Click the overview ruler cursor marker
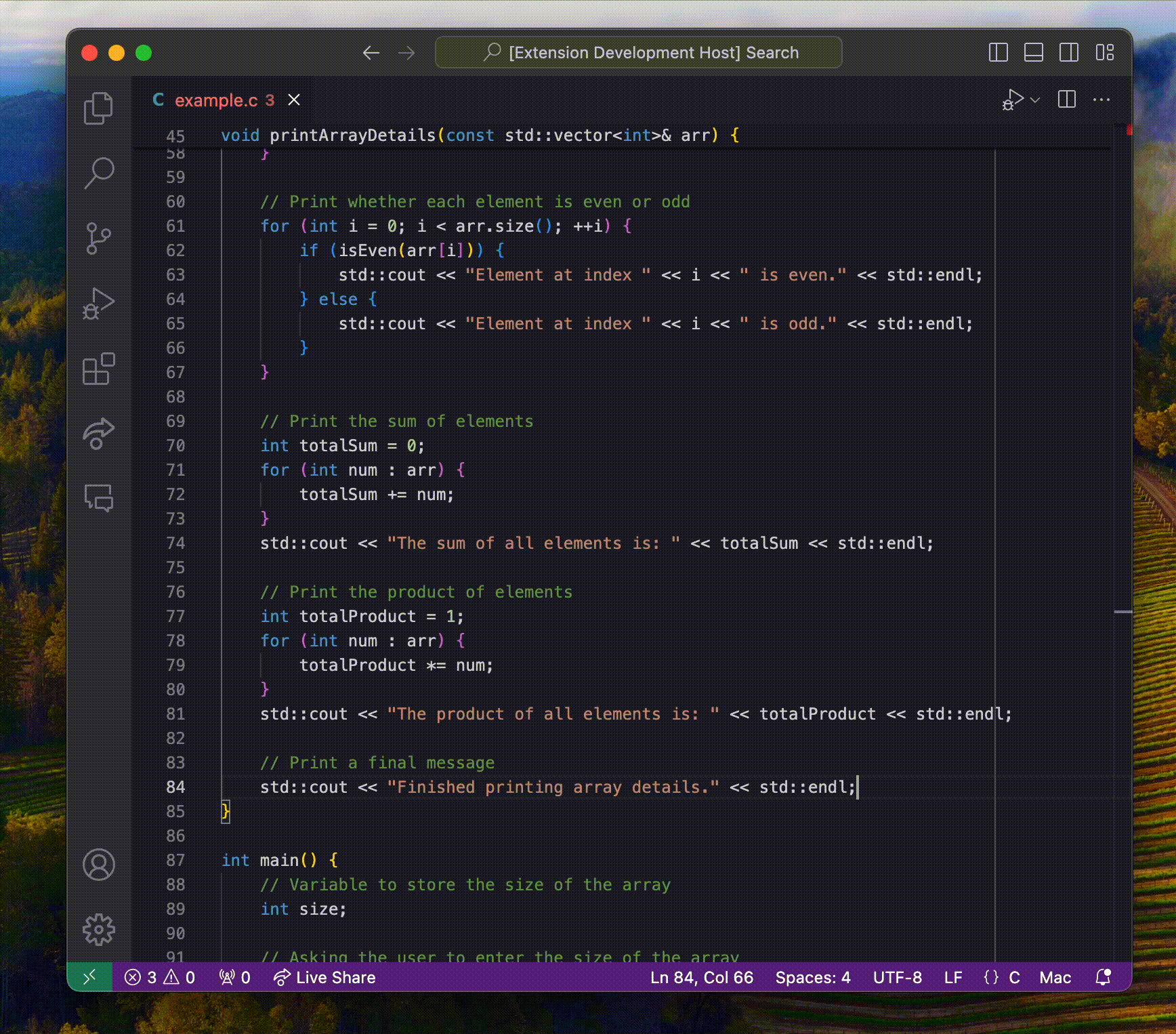Screen dimensions: 1176x1034 coord(1123,612)
